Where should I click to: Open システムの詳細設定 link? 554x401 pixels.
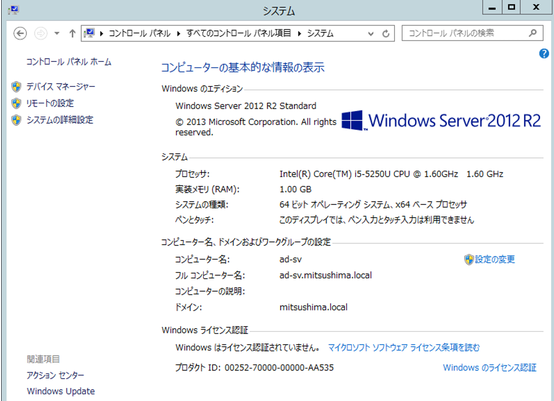pos(60,120)
